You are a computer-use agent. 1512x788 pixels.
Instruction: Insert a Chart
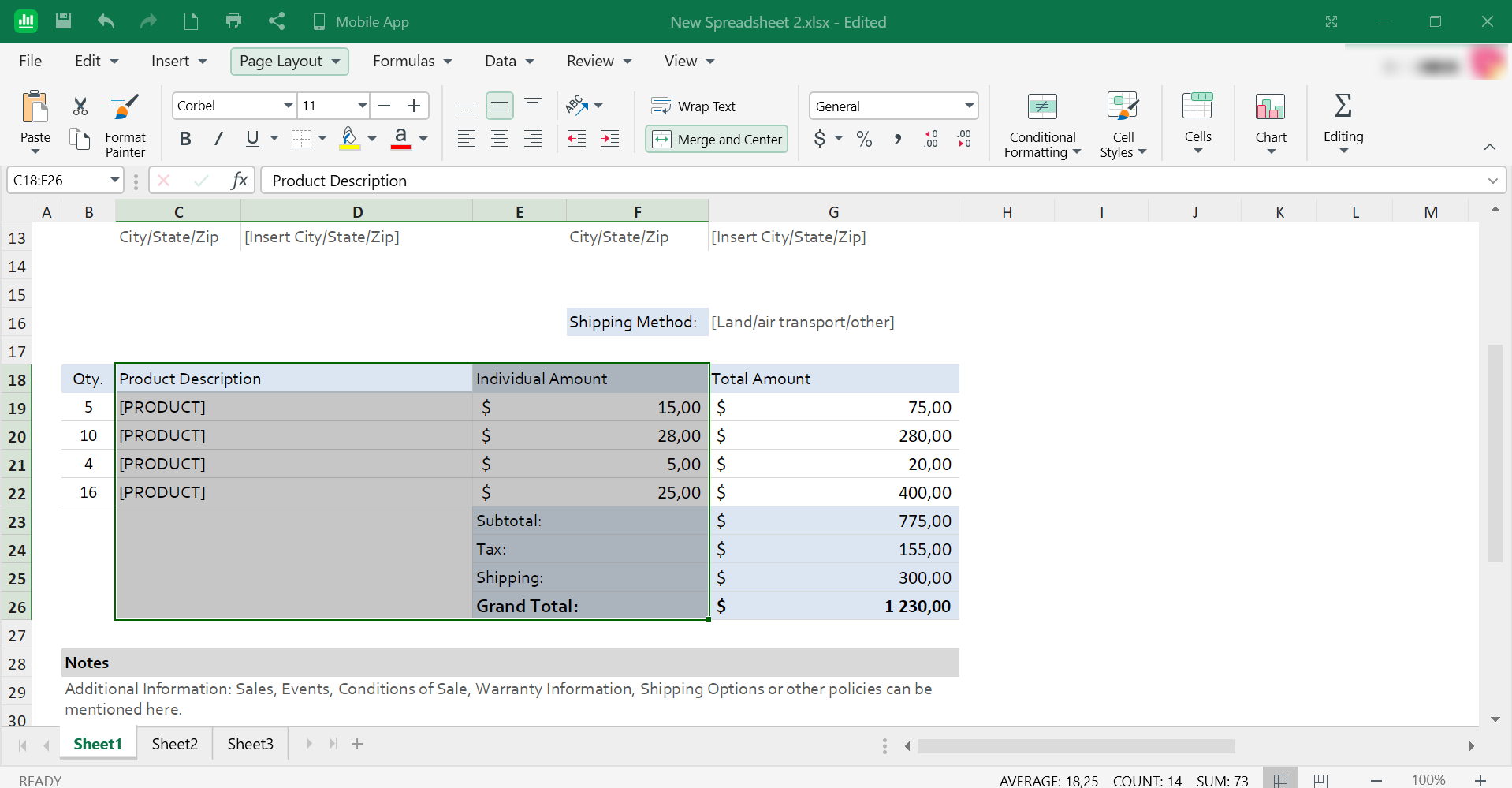1271,123
